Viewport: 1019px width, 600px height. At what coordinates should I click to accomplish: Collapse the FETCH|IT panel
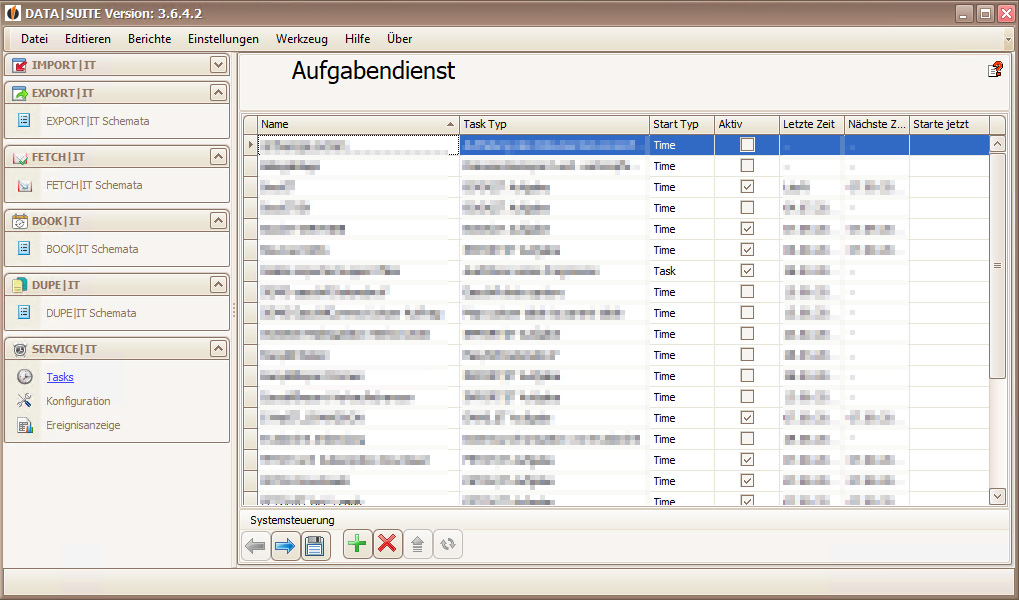218,156
